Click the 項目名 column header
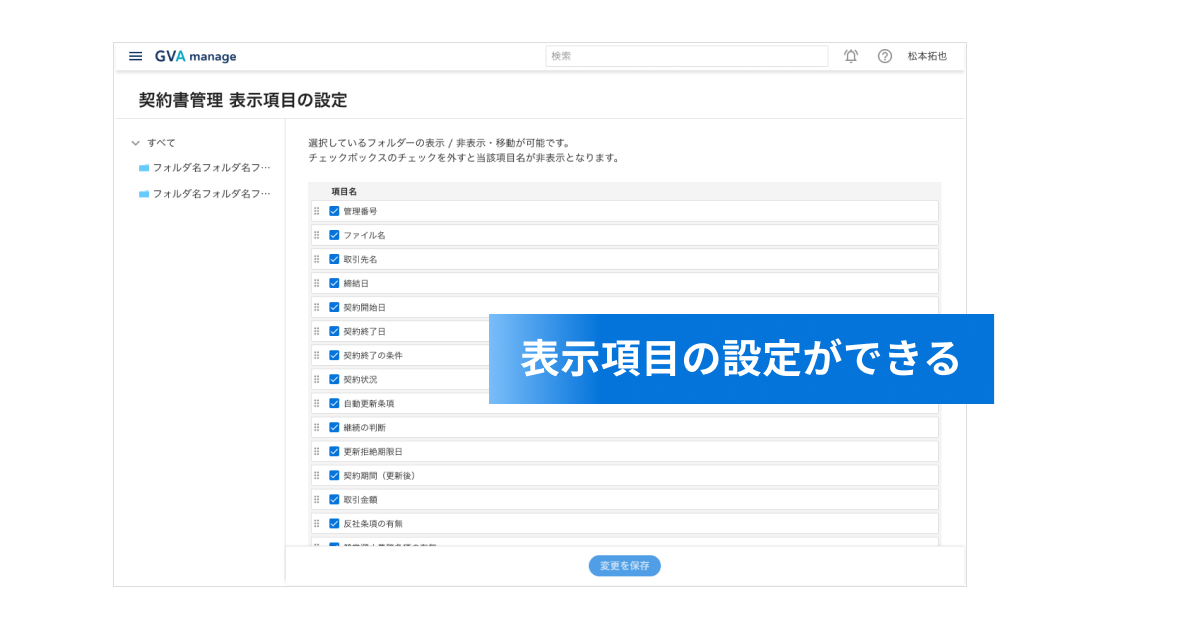Viewport: 1200px width, 630px height. point(344,190)
